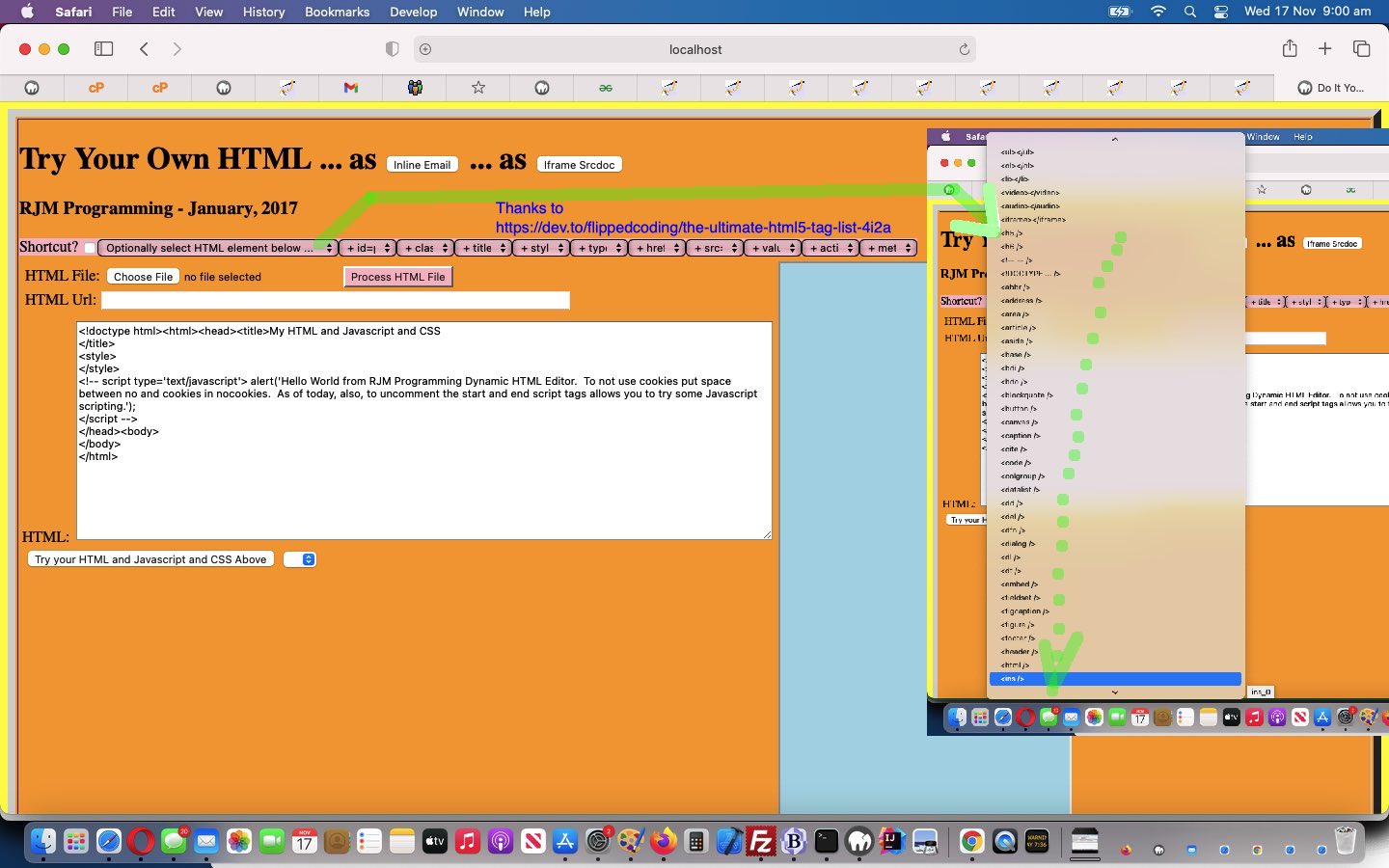The image size is (1389, 868).
Task: Switch to the star icon tab
Action: pyautogui.click(x=478, y=88)
